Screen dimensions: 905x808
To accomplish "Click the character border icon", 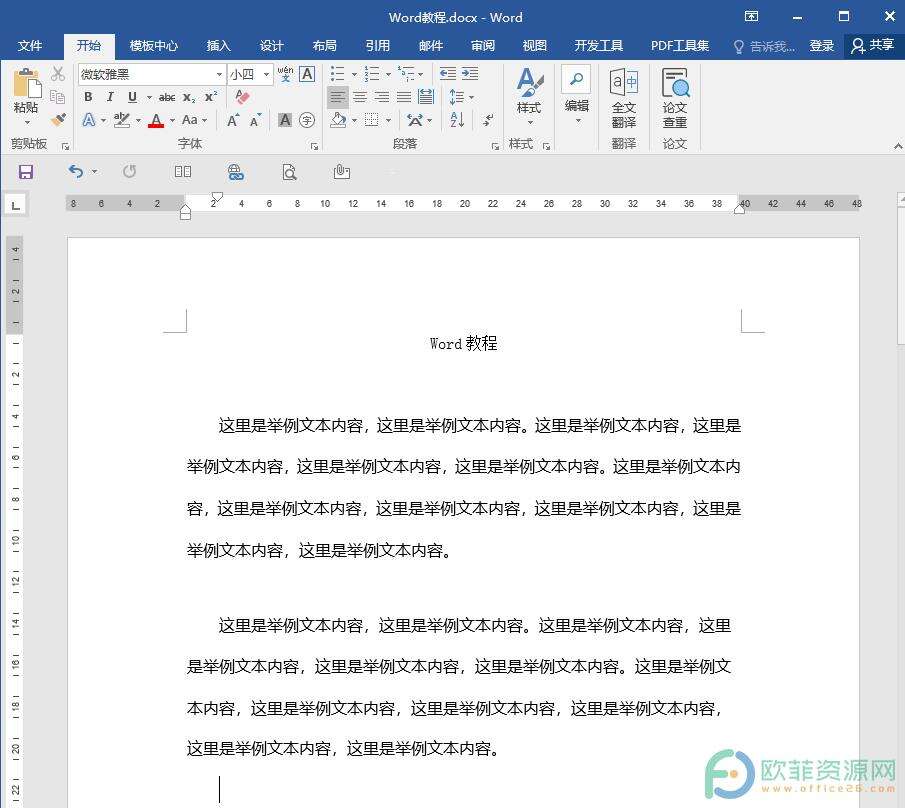I will coord(307,74).
